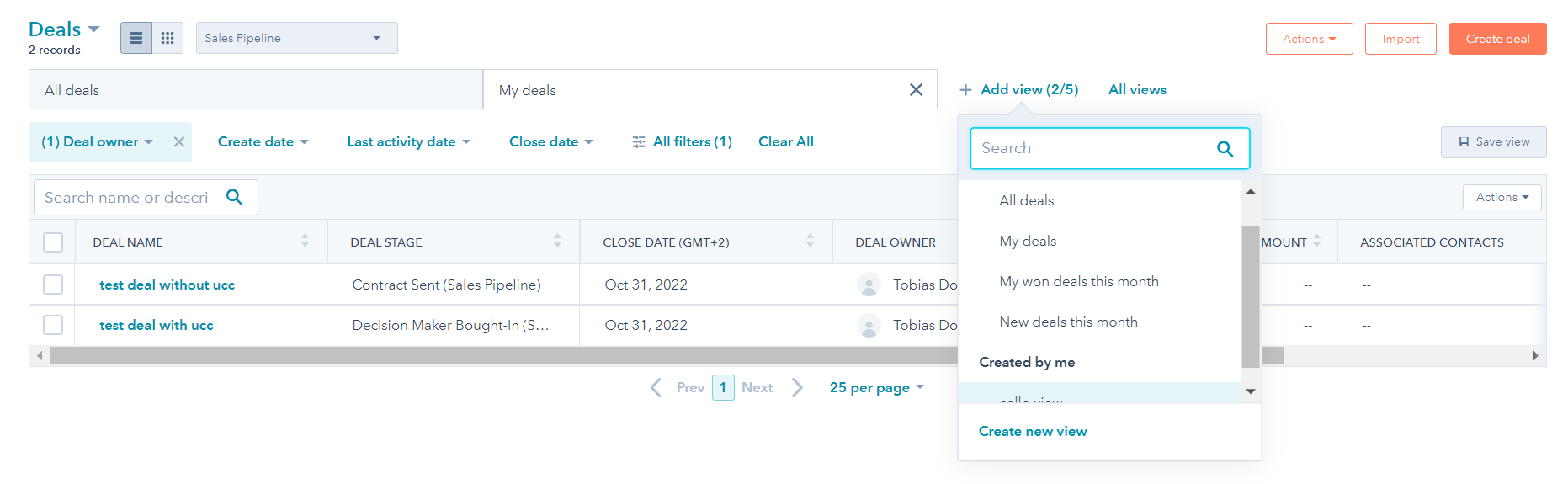Check the test deal without ucc row

[x=53, y=285]
